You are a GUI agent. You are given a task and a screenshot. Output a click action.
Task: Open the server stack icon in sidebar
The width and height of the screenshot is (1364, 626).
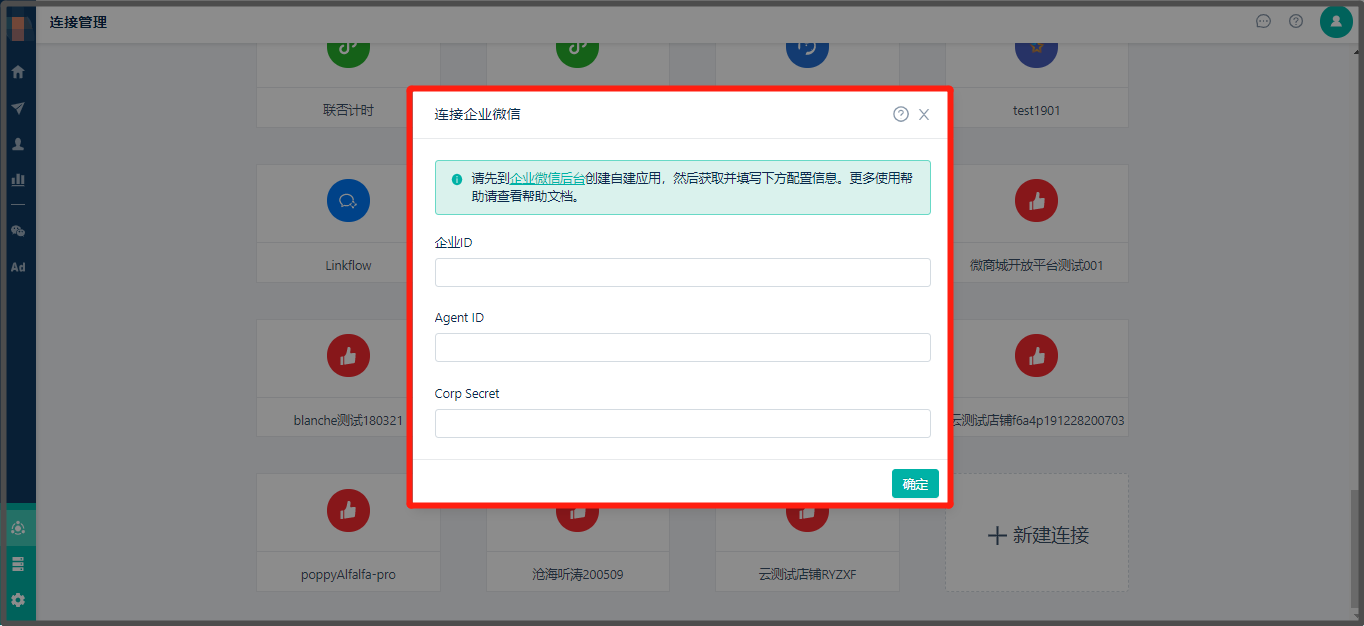[18, 564]
